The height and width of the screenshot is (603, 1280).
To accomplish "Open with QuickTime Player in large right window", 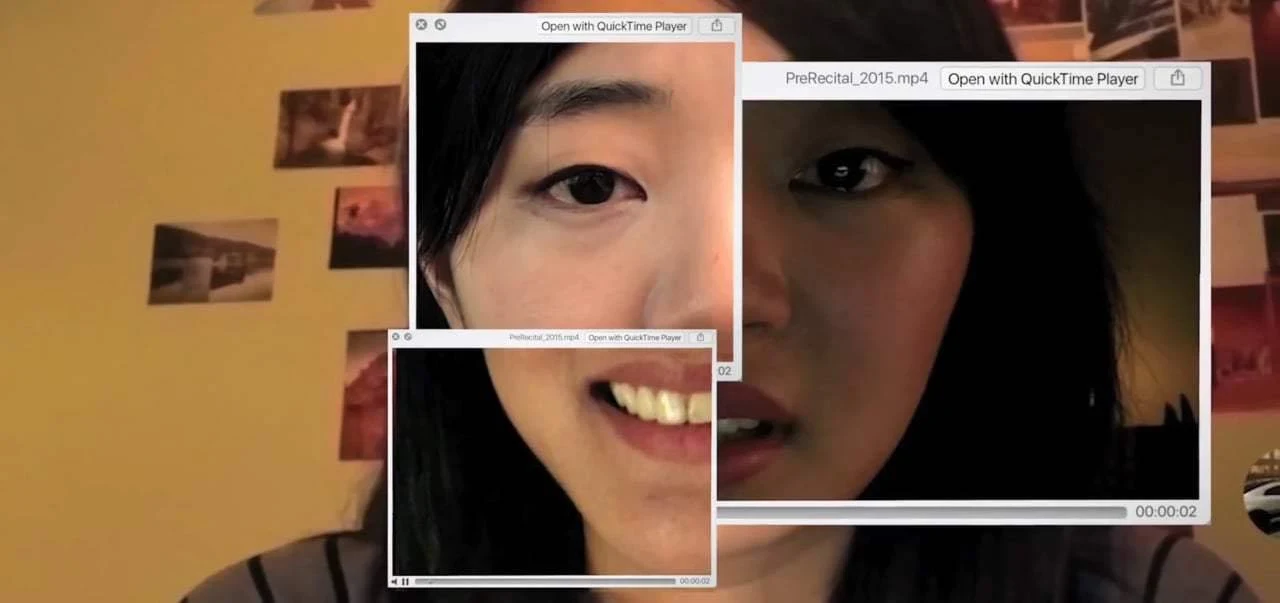I will click(1043, 78).
